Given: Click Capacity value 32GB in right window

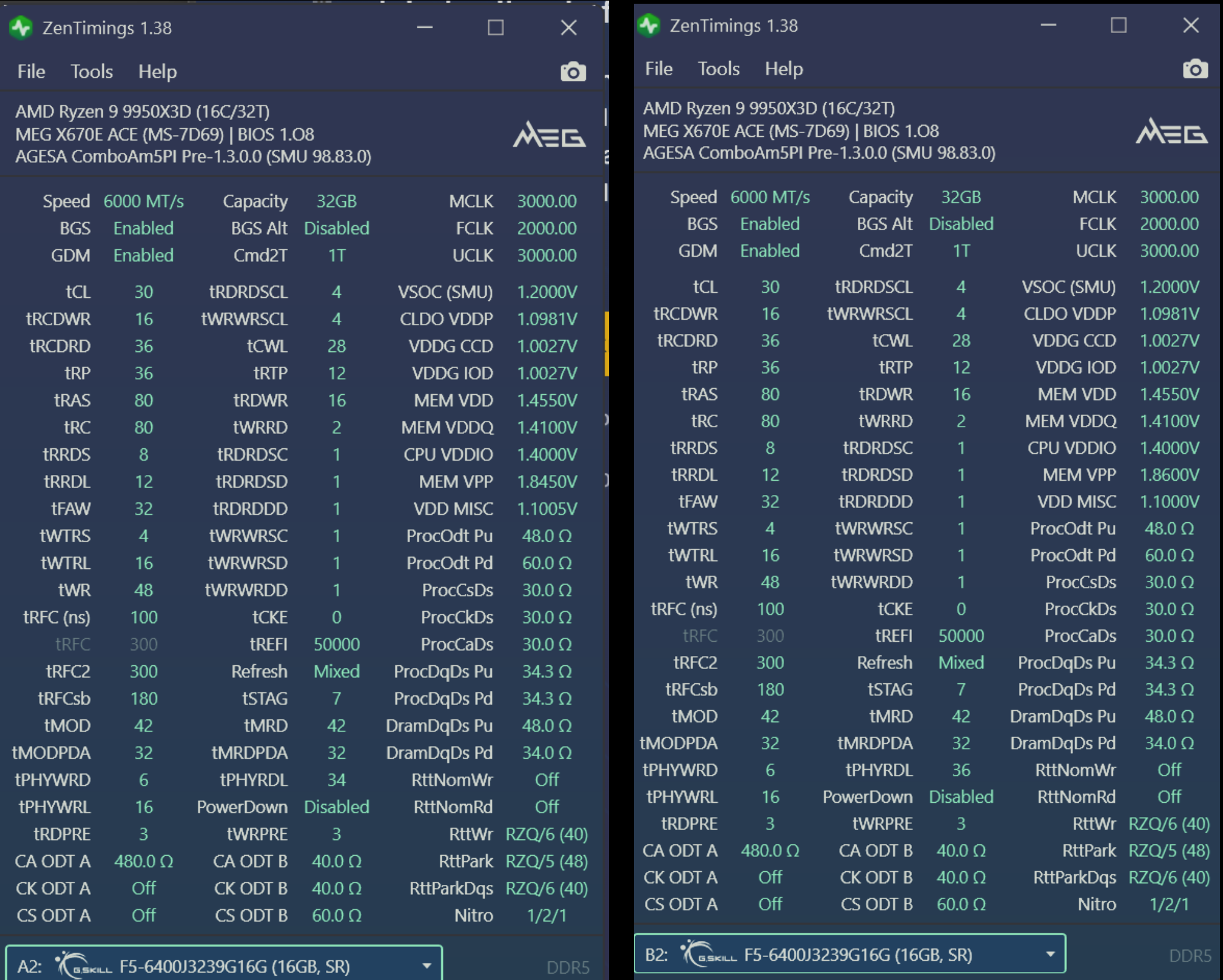Looking at the screenshot, I should tap(961, 197).
